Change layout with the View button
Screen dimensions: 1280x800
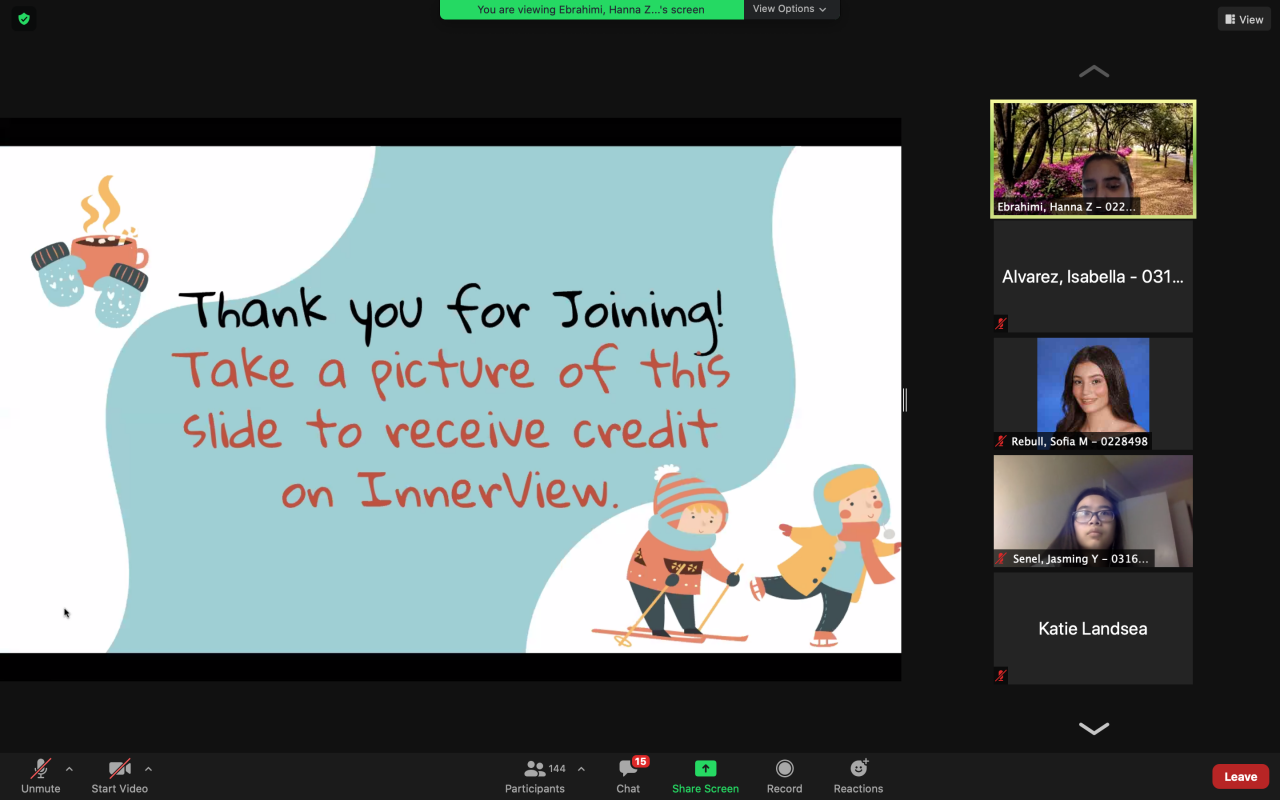click(1244, 19)
